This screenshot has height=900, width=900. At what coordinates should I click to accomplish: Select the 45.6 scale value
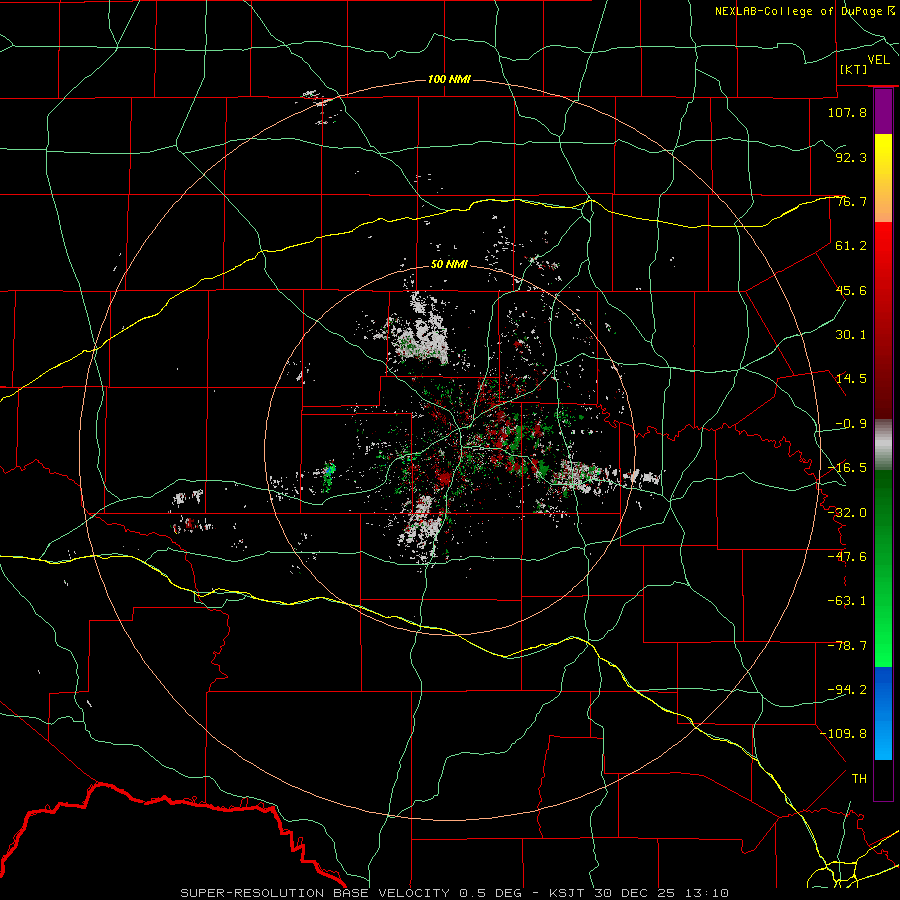(851, 290)
